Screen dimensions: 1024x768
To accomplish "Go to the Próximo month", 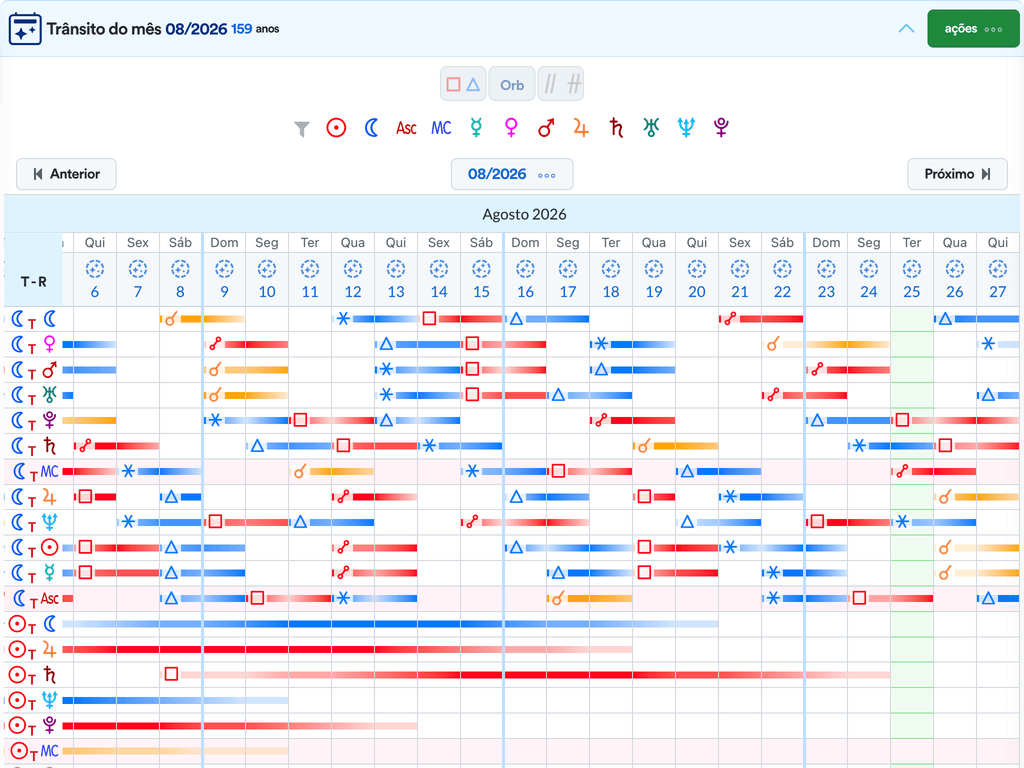I will [x=957, y=174].
